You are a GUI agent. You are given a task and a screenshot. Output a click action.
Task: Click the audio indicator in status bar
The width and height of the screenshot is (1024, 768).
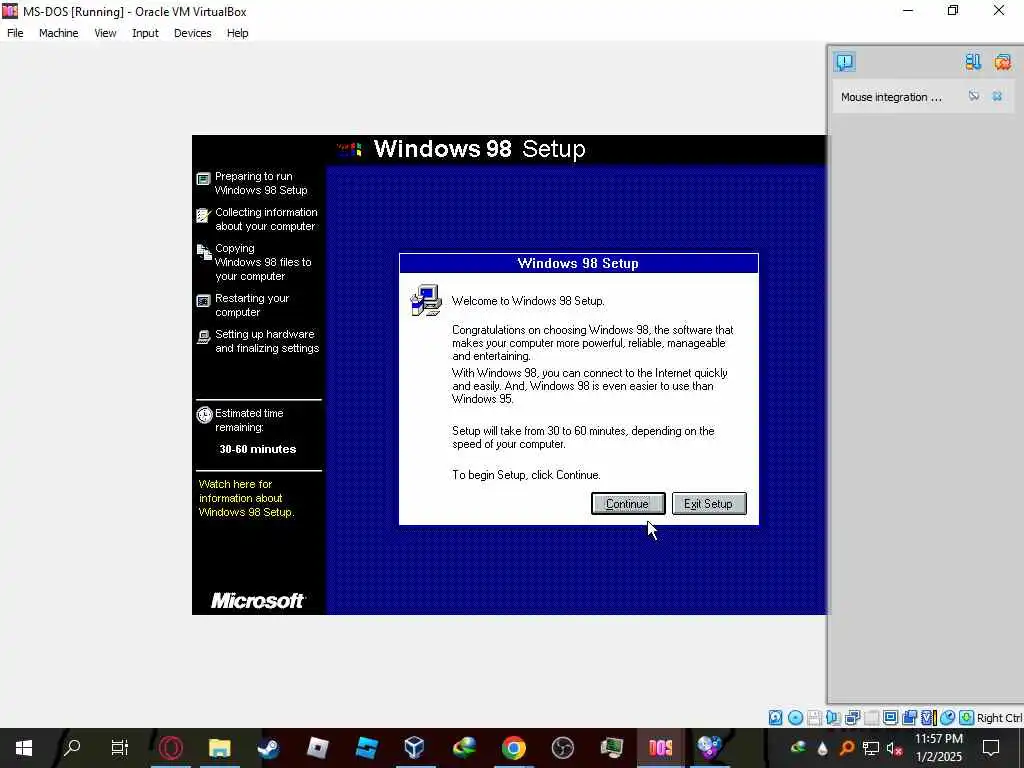coord(833,718)
